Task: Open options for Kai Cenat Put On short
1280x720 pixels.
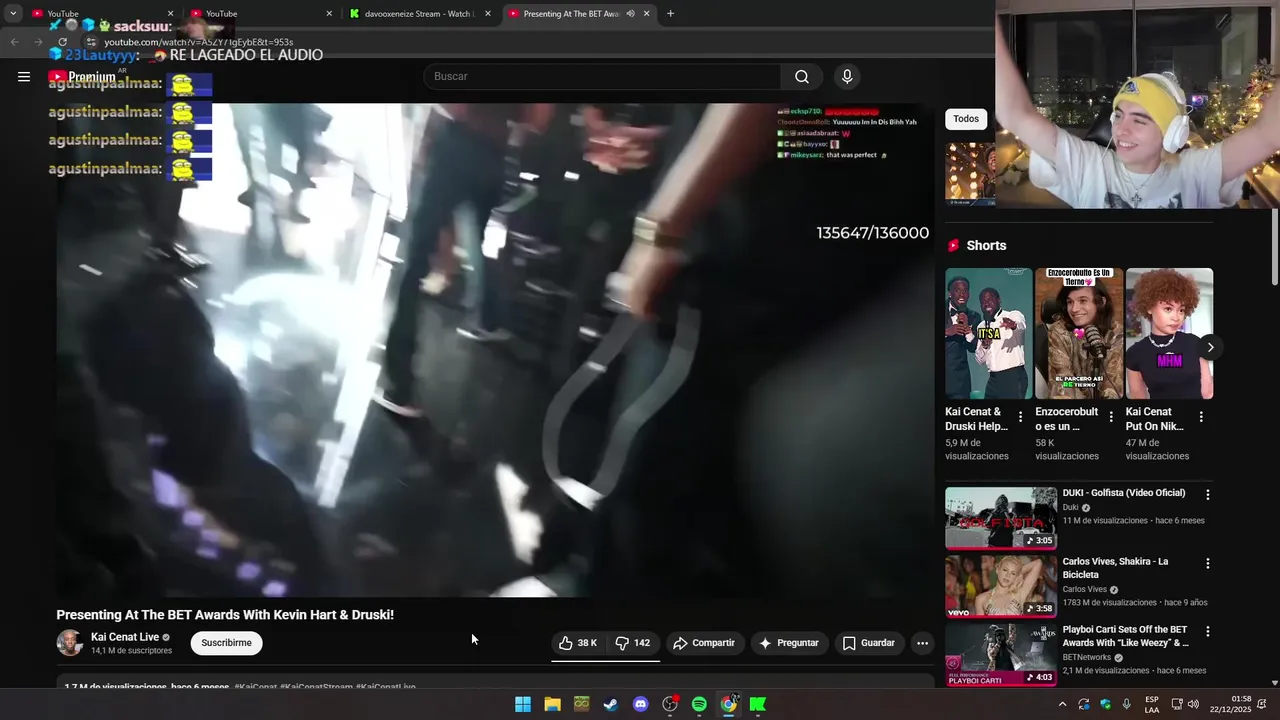Action: coord(1201,417)
